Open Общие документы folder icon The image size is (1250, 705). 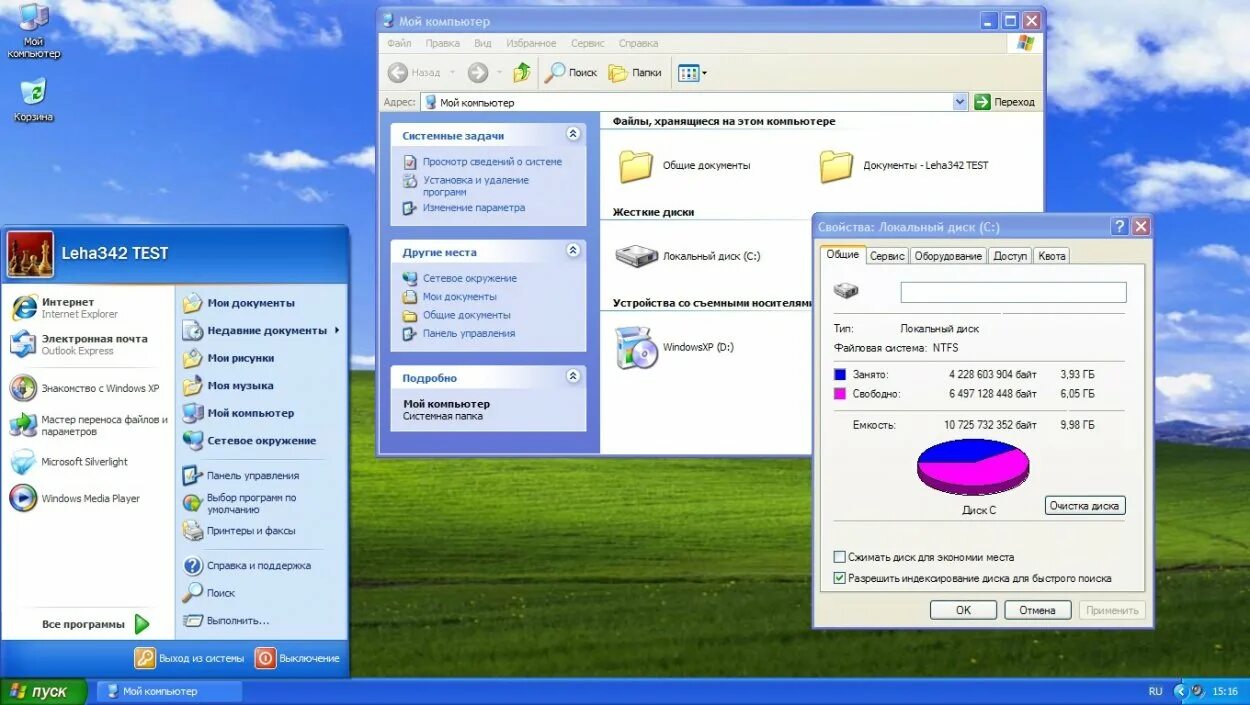pos(635,166)
